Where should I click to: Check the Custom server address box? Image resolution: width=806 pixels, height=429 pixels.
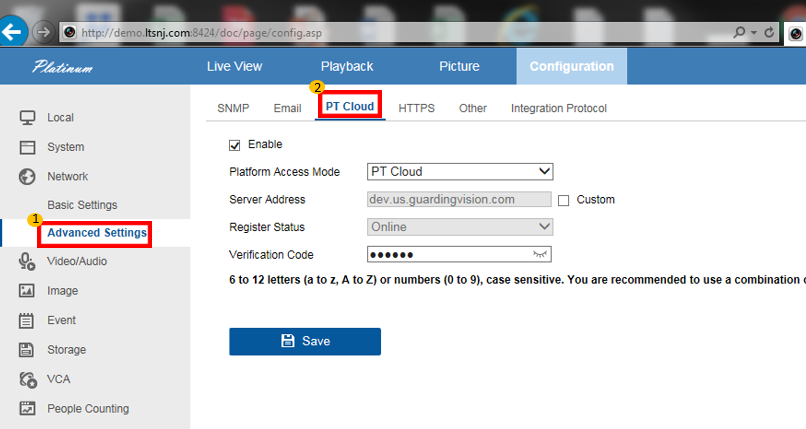tap(563, 200)
